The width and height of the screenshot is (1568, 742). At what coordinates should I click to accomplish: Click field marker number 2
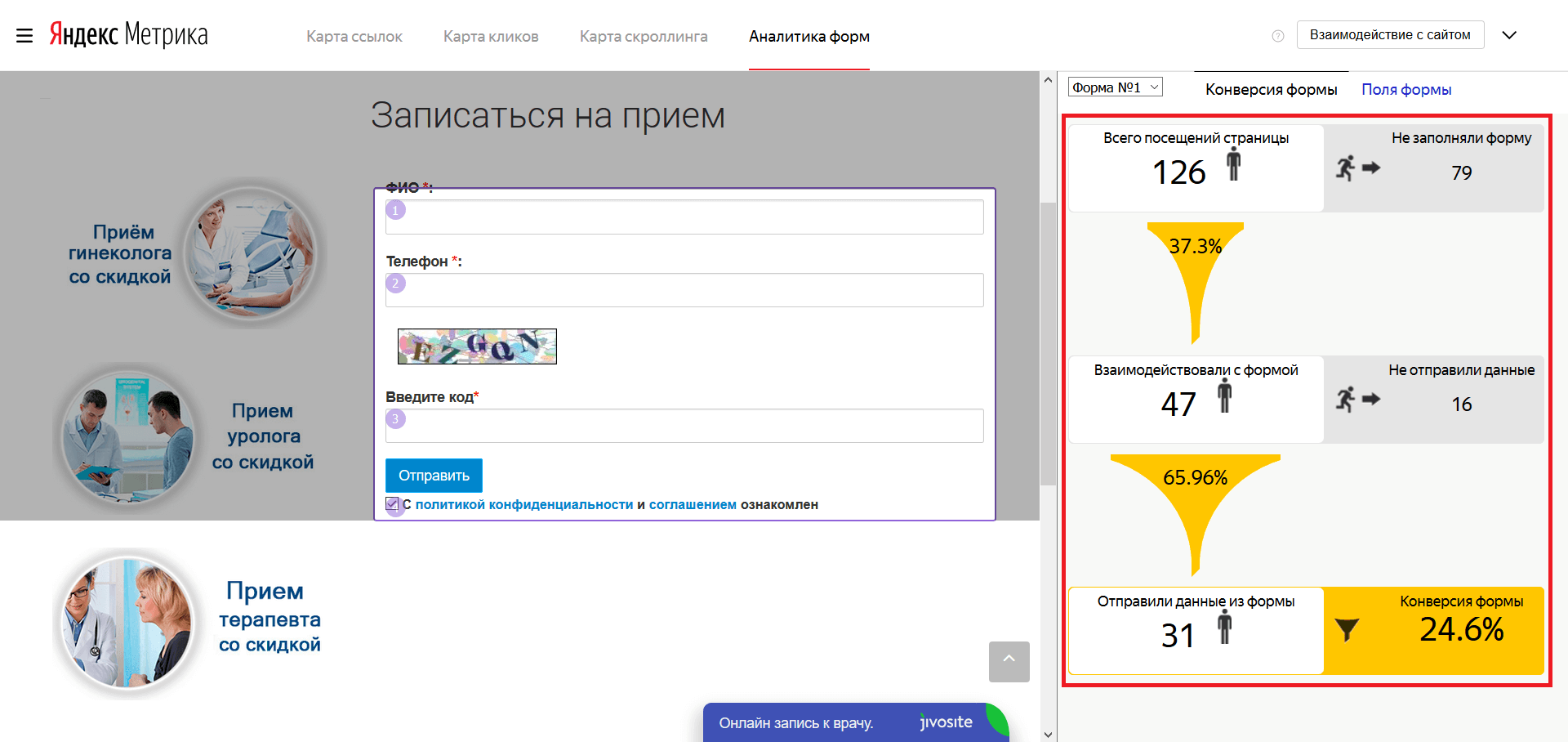pos(396,284)
